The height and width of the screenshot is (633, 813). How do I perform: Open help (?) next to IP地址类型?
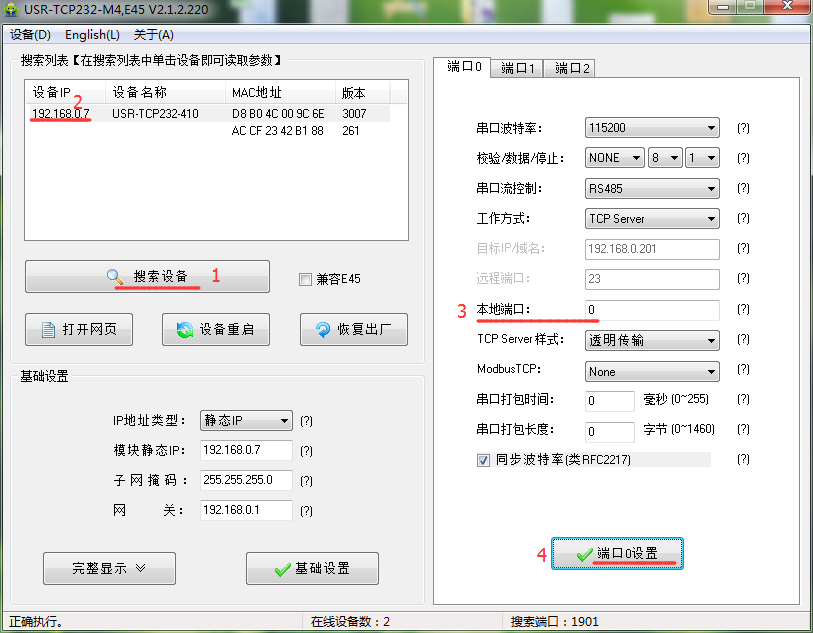306,421
